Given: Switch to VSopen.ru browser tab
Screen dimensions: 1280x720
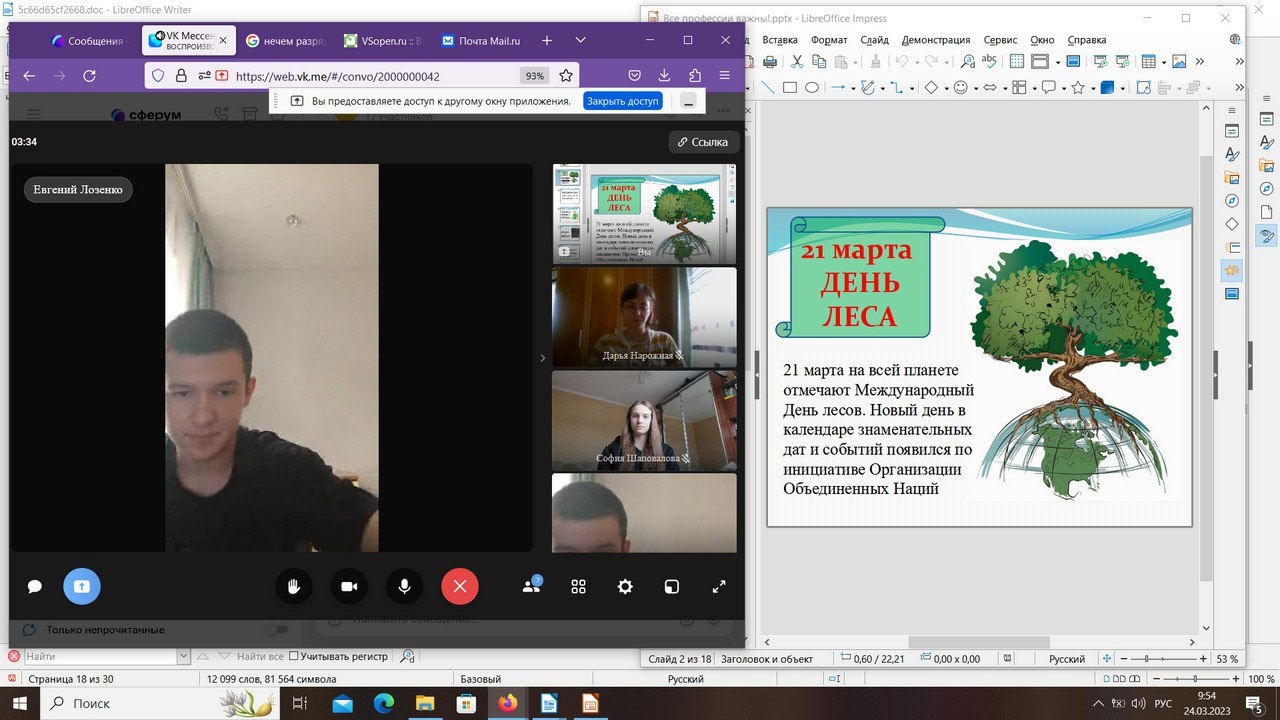Looking at the screenshot, I should 382,41.
